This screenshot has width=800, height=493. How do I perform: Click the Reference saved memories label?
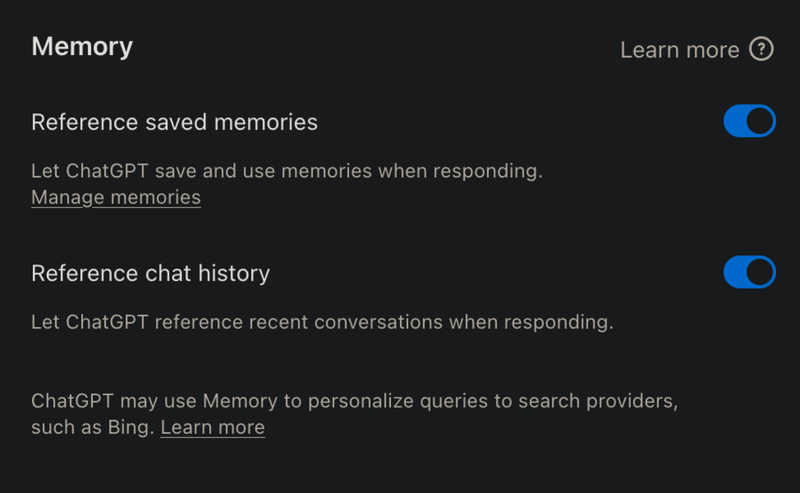point(174,122)
